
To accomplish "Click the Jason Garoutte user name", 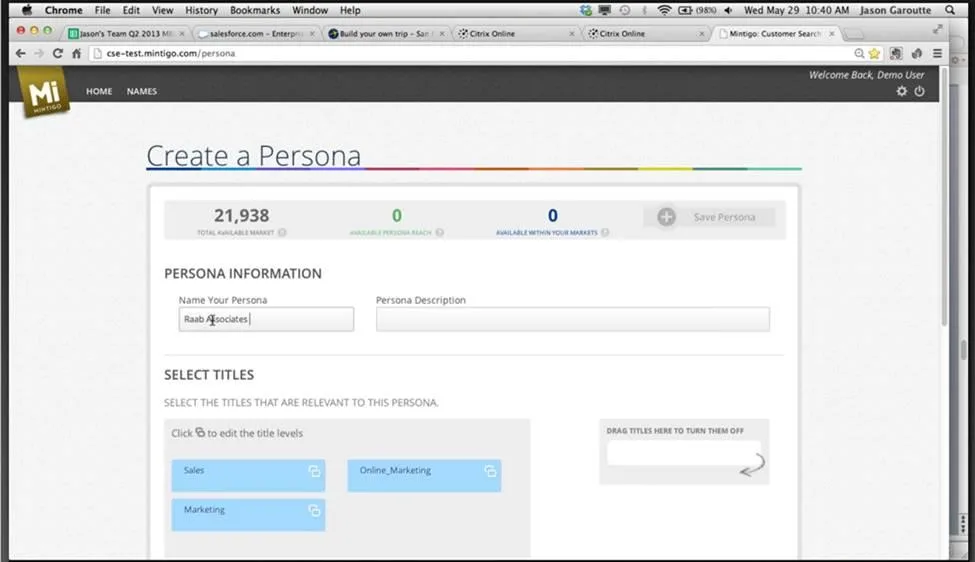I will 895,10.
